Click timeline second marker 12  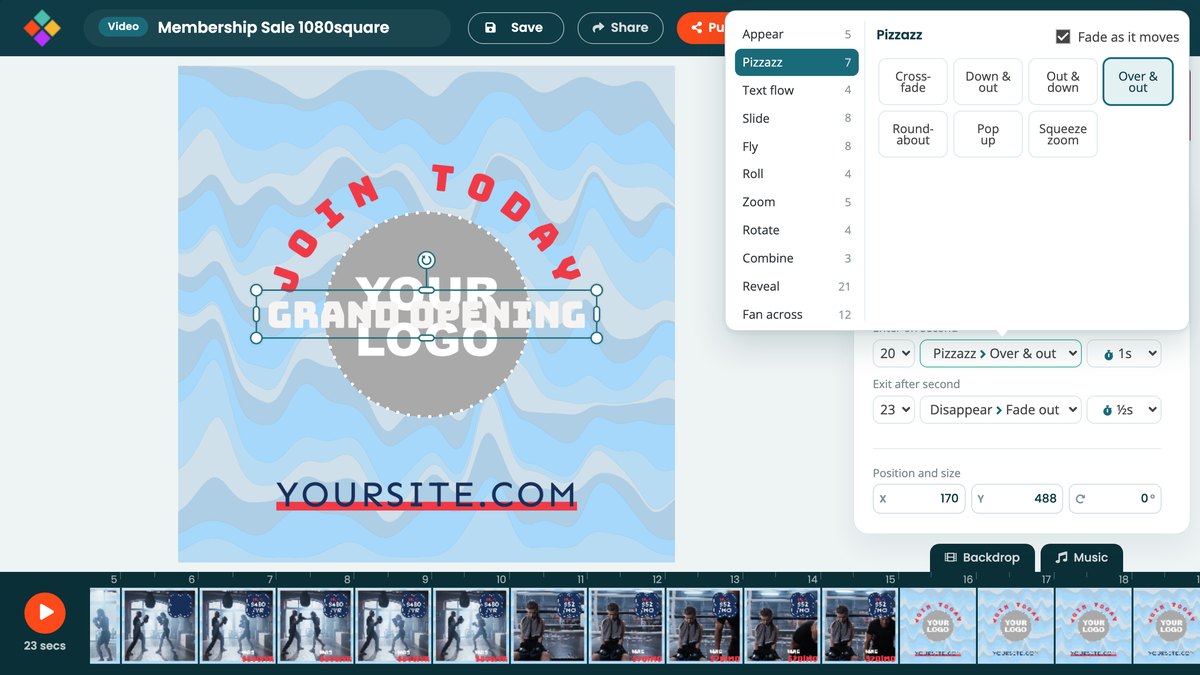point(657,579)
